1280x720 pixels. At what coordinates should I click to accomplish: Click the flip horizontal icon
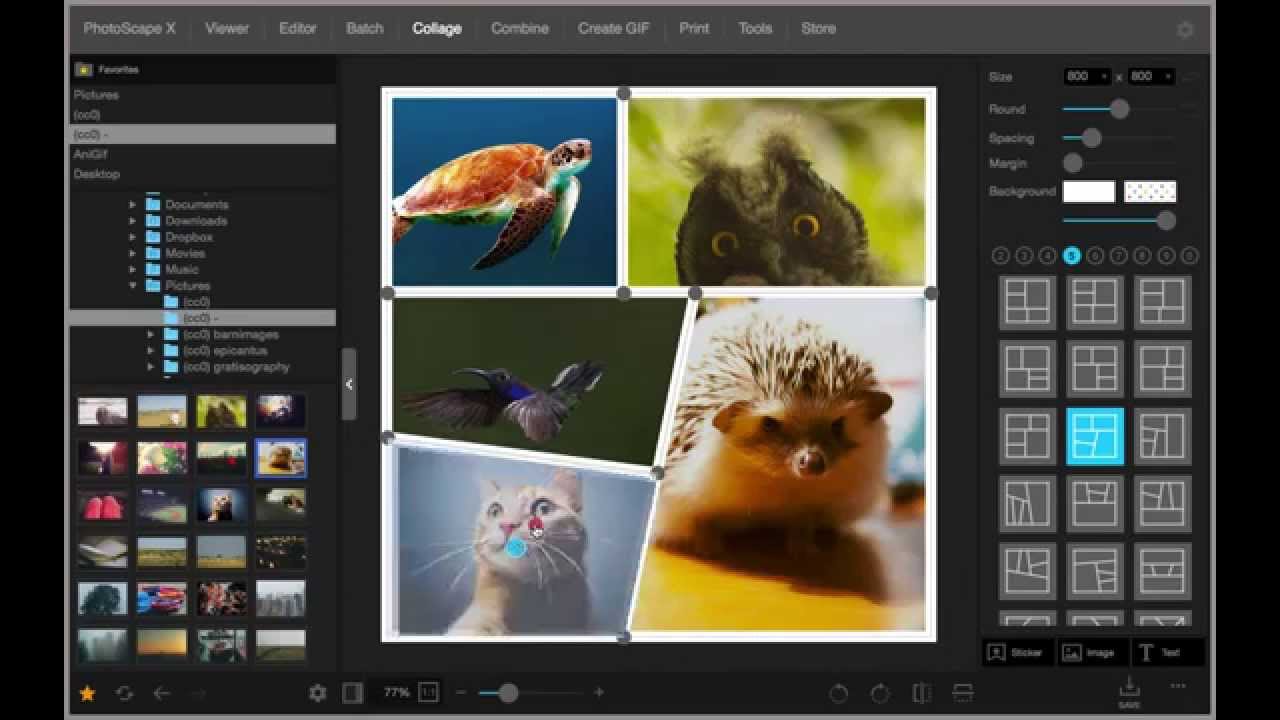922,693
